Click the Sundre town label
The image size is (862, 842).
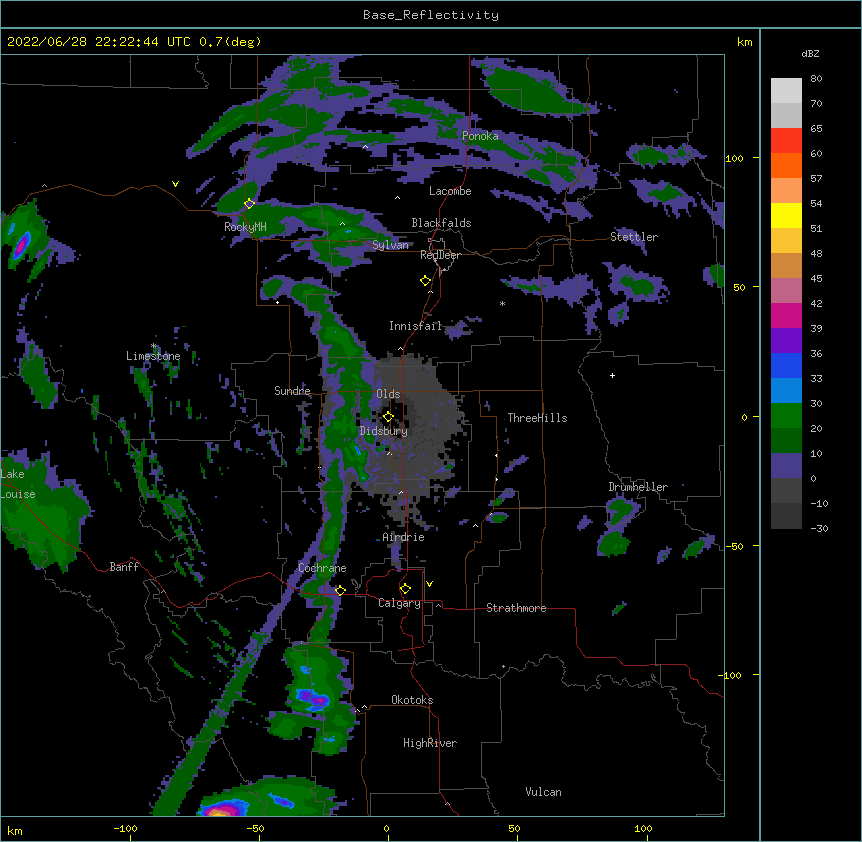point(292,391)
